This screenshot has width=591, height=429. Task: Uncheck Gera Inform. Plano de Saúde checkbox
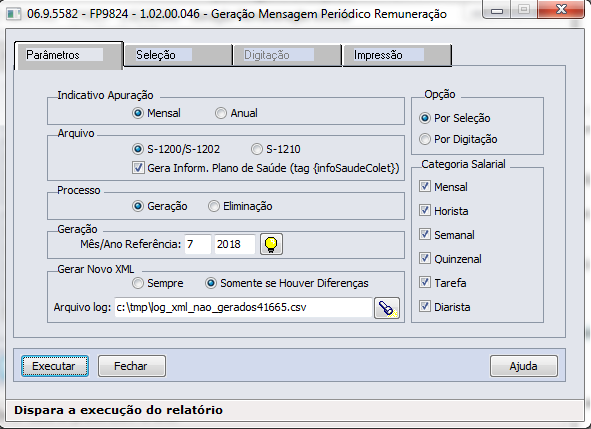coord(138,168)
